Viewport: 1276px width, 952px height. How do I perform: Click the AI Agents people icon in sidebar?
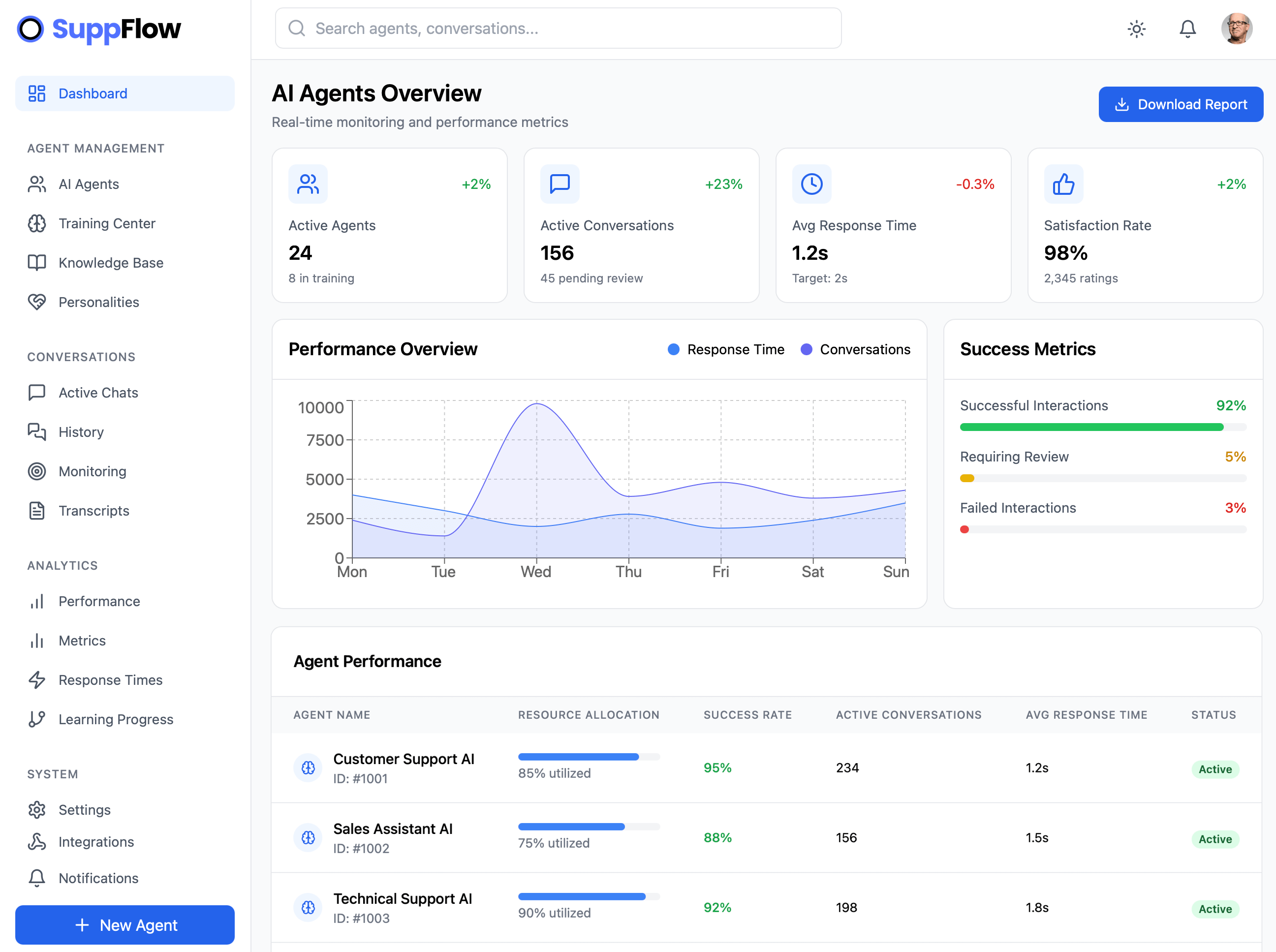pos(37,184)
